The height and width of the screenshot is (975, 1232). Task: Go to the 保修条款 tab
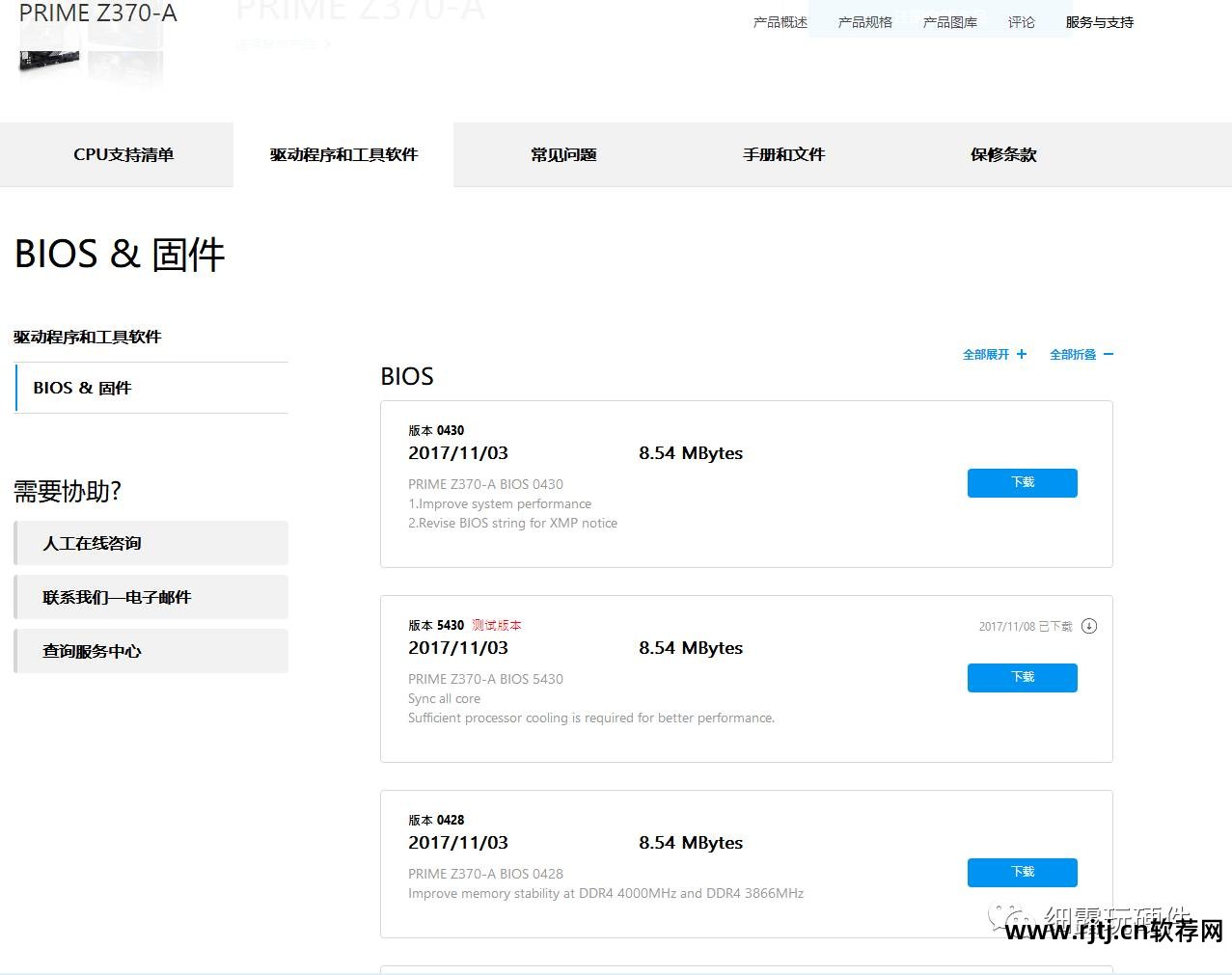[x=1003, y=154]
